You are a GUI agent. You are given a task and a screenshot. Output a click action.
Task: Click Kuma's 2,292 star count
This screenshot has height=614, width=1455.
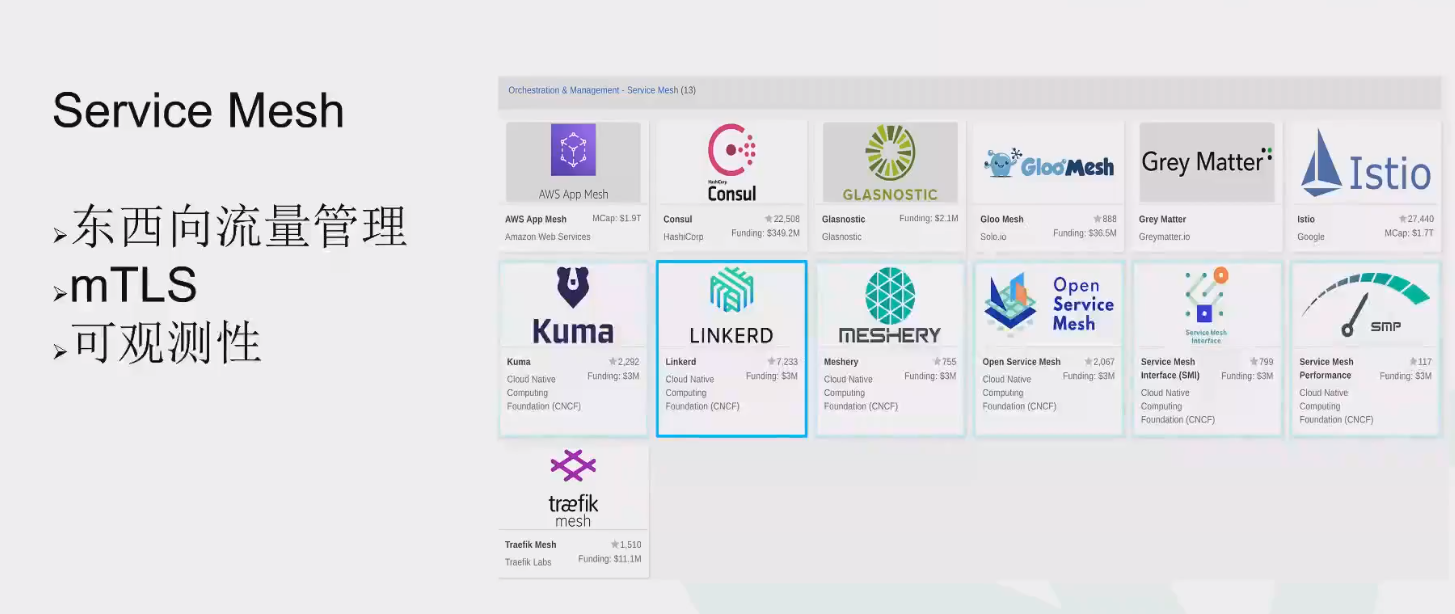[624, 362]
